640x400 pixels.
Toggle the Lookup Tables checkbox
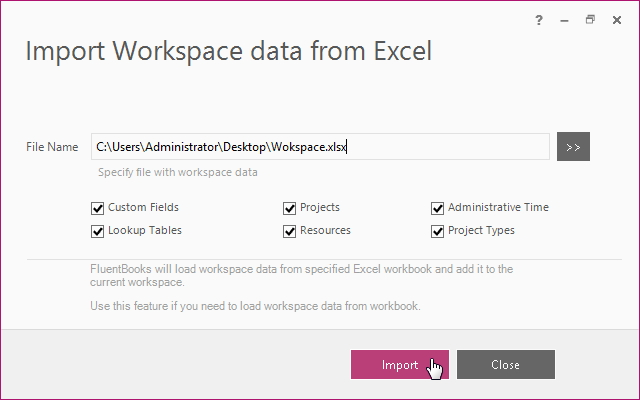coord(97,231)
